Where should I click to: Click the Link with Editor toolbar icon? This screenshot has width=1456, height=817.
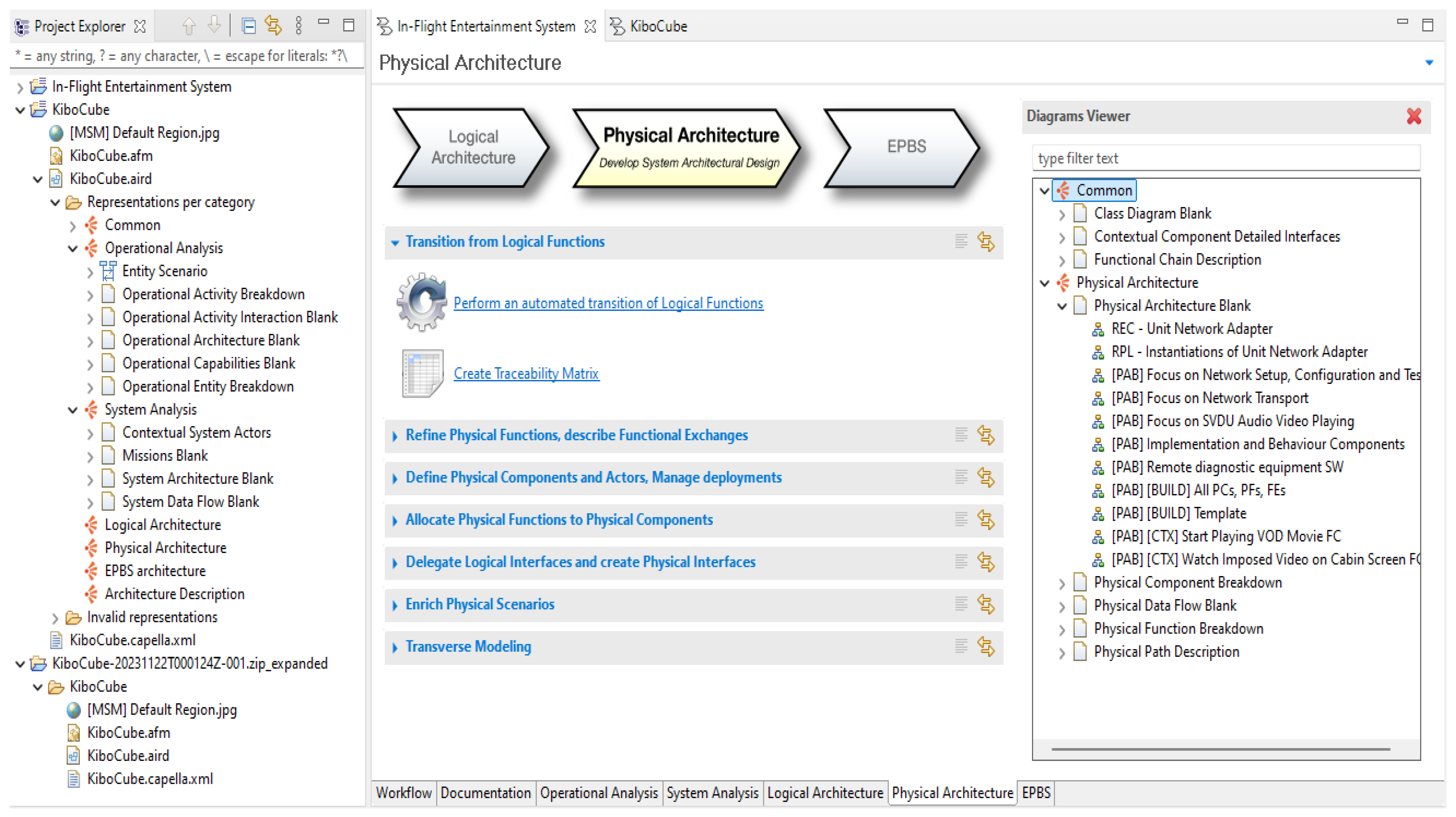[x=273, y=25]
